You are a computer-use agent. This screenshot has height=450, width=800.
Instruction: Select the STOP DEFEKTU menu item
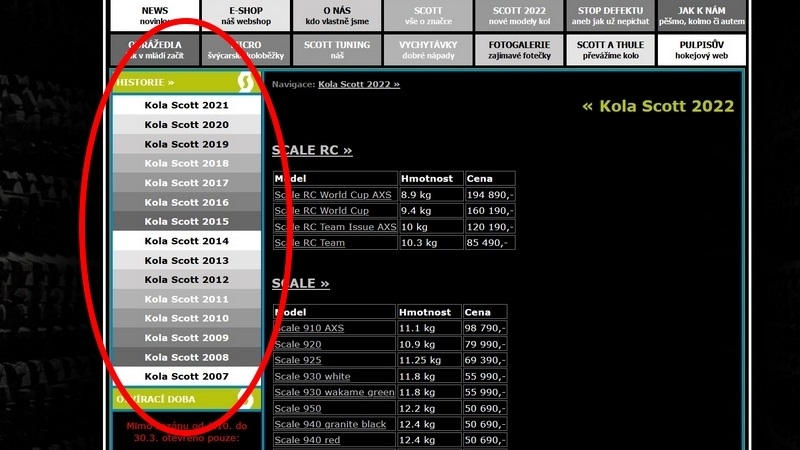[x=610, y=15]
